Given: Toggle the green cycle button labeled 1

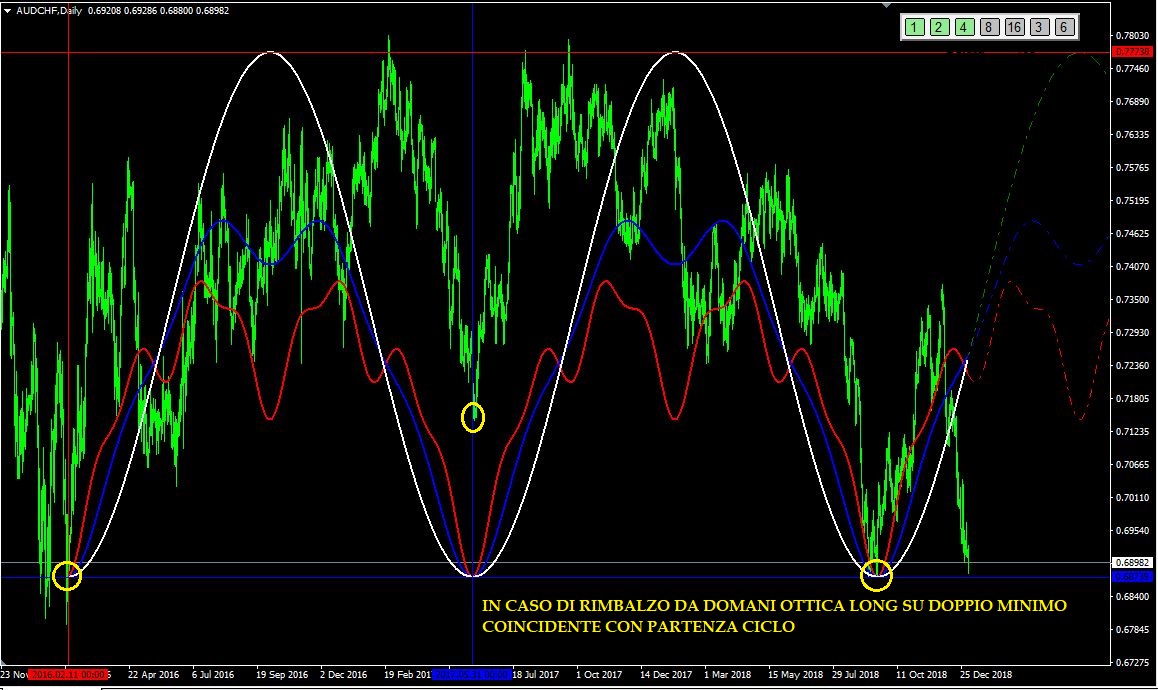Looking at the screenshot, I should pos(914,28).
